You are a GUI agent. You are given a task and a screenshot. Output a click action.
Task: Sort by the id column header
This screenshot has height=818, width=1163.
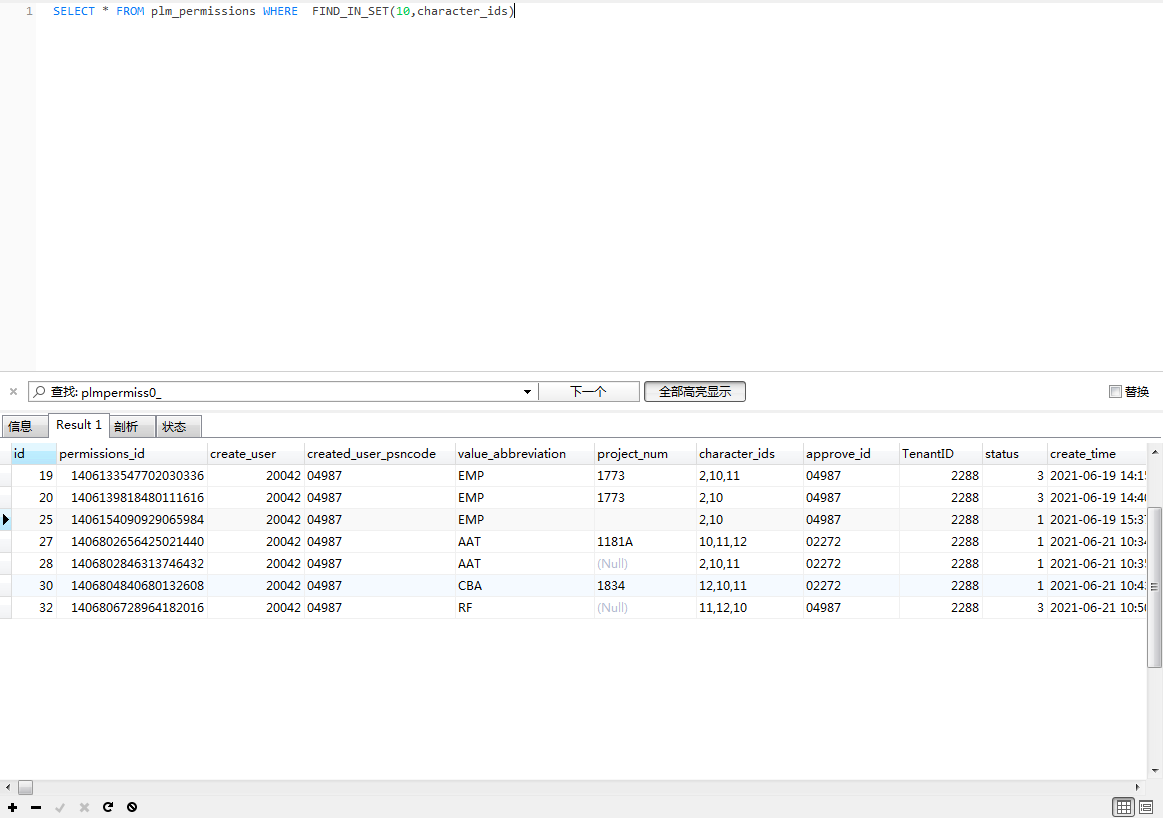point(33,454)
